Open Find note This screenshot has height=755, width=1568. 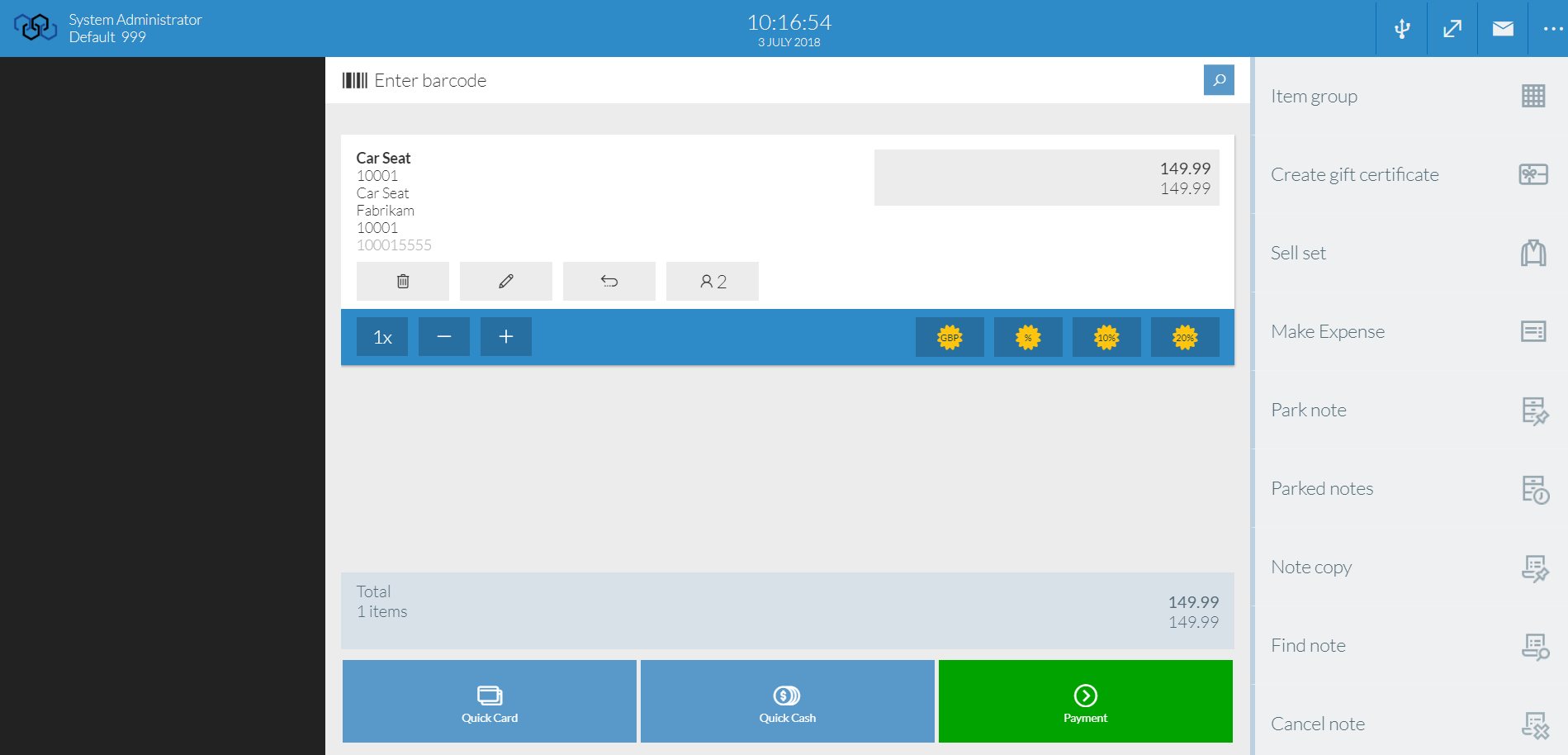(x=1410, y=646)
